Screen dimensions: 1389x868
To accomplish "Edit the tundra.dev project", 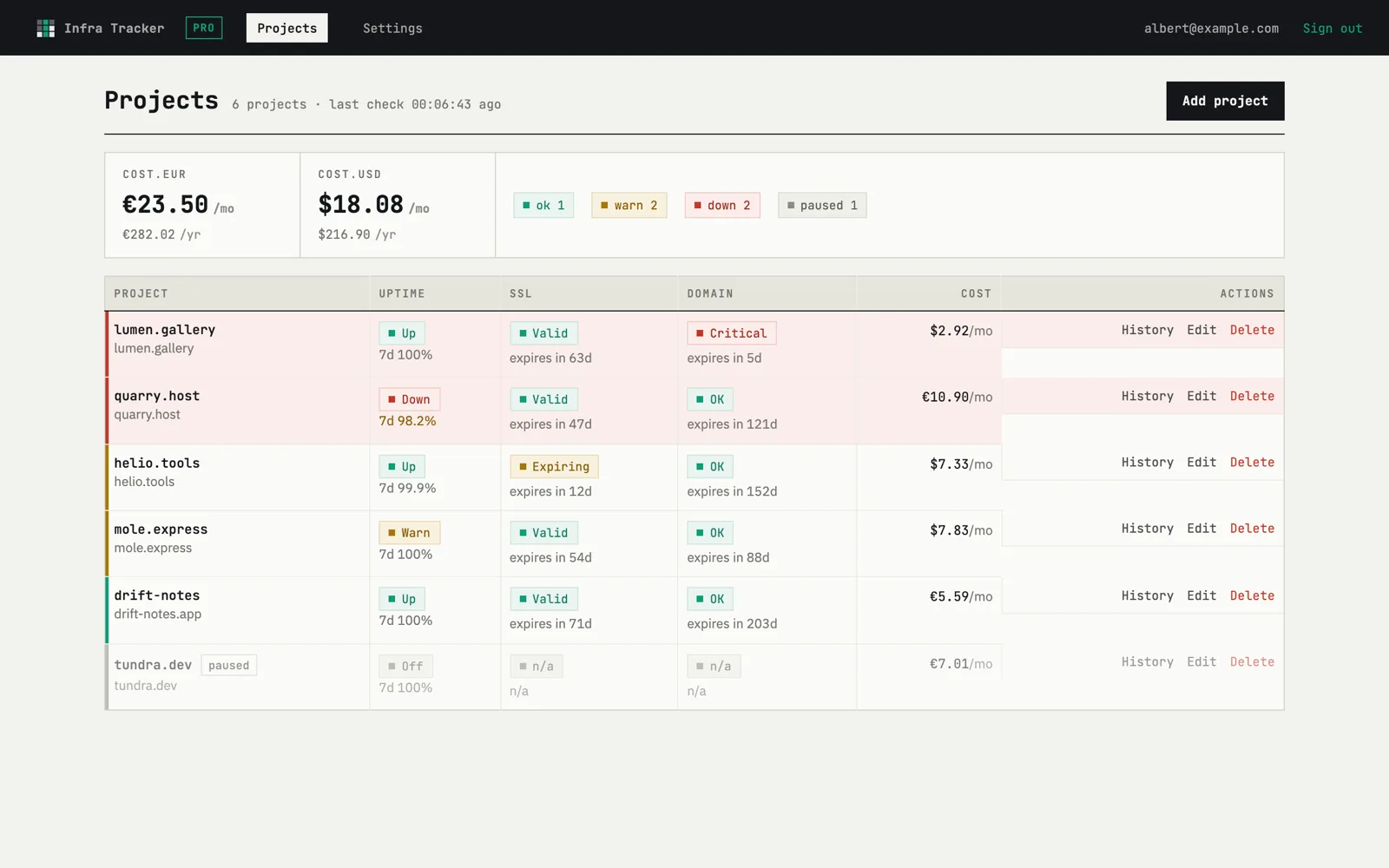I will 1201,661.
